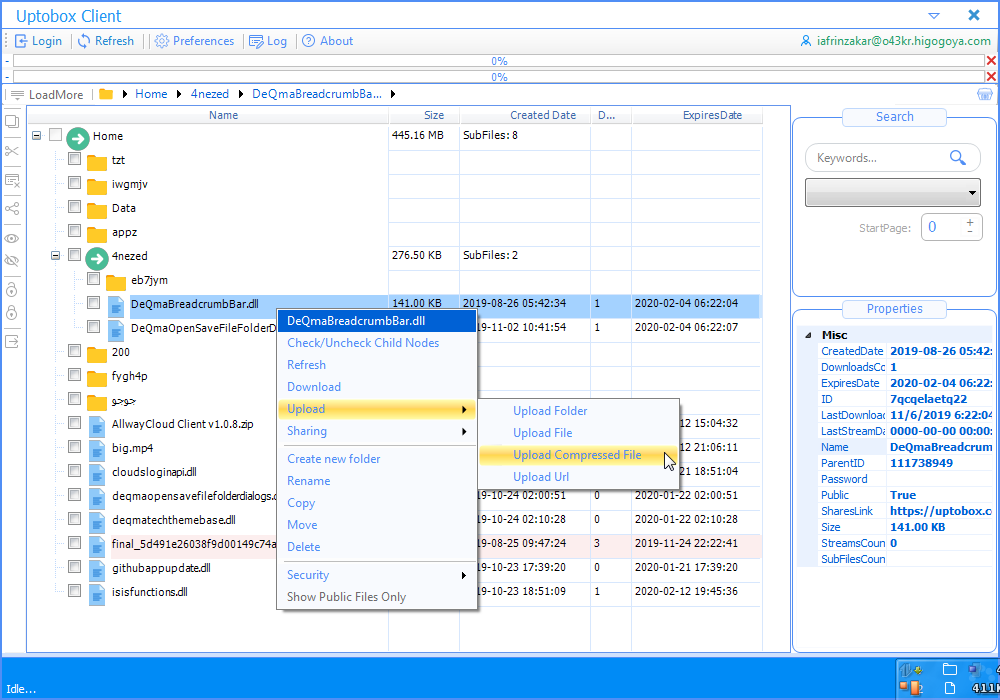Image resolution: width=1000 pixels, height=700 pixels.
Task: Choose Upload Folder from submenu
Action: tap(550, 411)
